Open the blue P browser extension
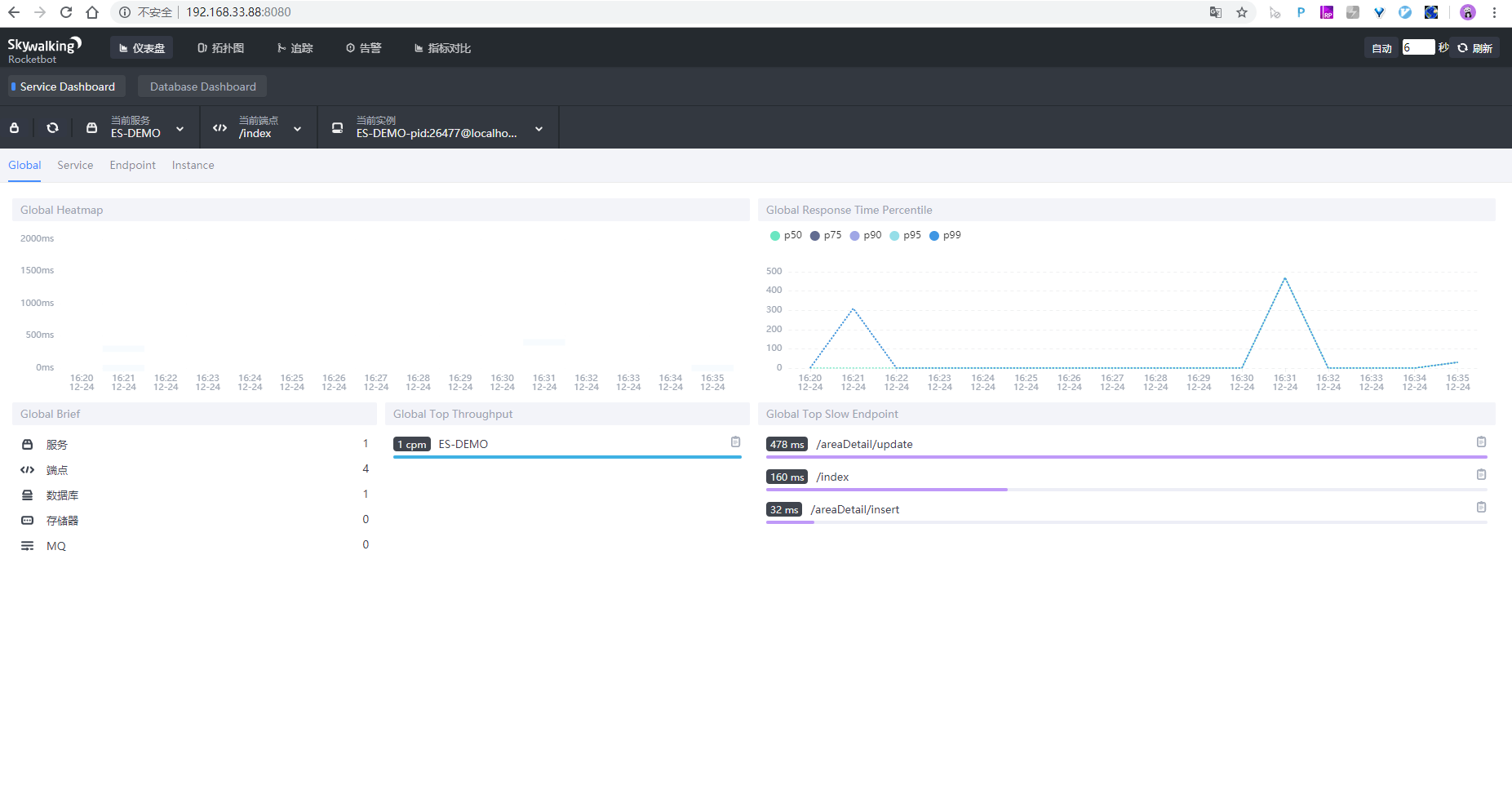The image size is (1512, 790). (1301, 12)
